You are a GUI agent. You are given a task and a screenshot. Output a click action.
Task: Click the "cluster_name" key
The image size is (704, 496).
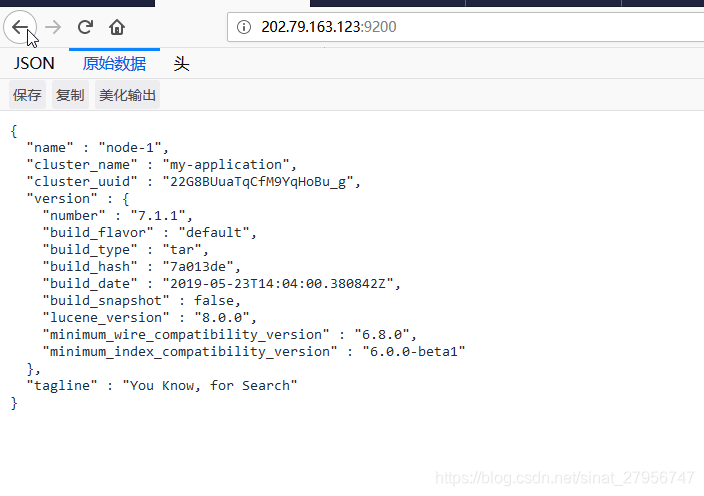click(82, 165)
